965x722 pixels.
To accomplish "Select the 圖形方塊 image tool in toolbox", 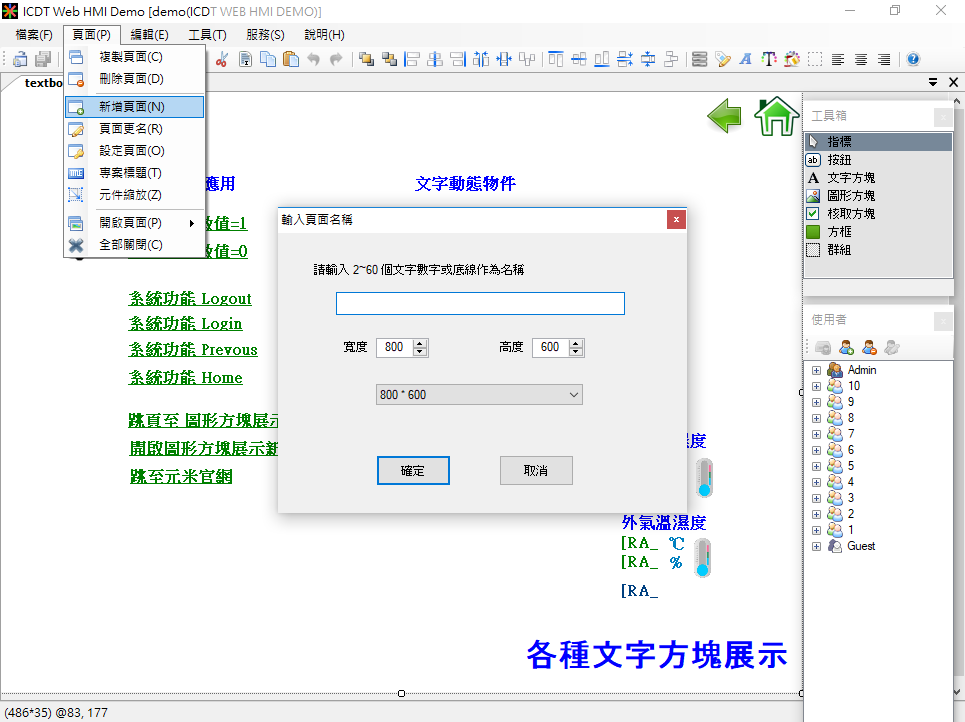I will click(851, 196).
